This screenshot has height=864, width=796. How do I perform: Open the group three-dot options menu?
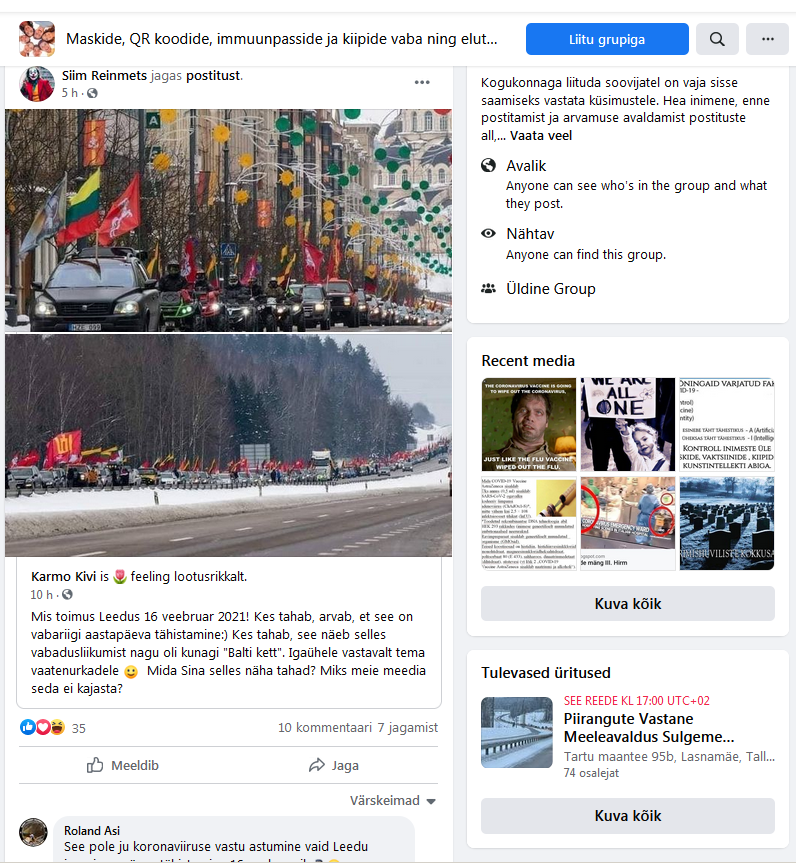tap(767, 39)
